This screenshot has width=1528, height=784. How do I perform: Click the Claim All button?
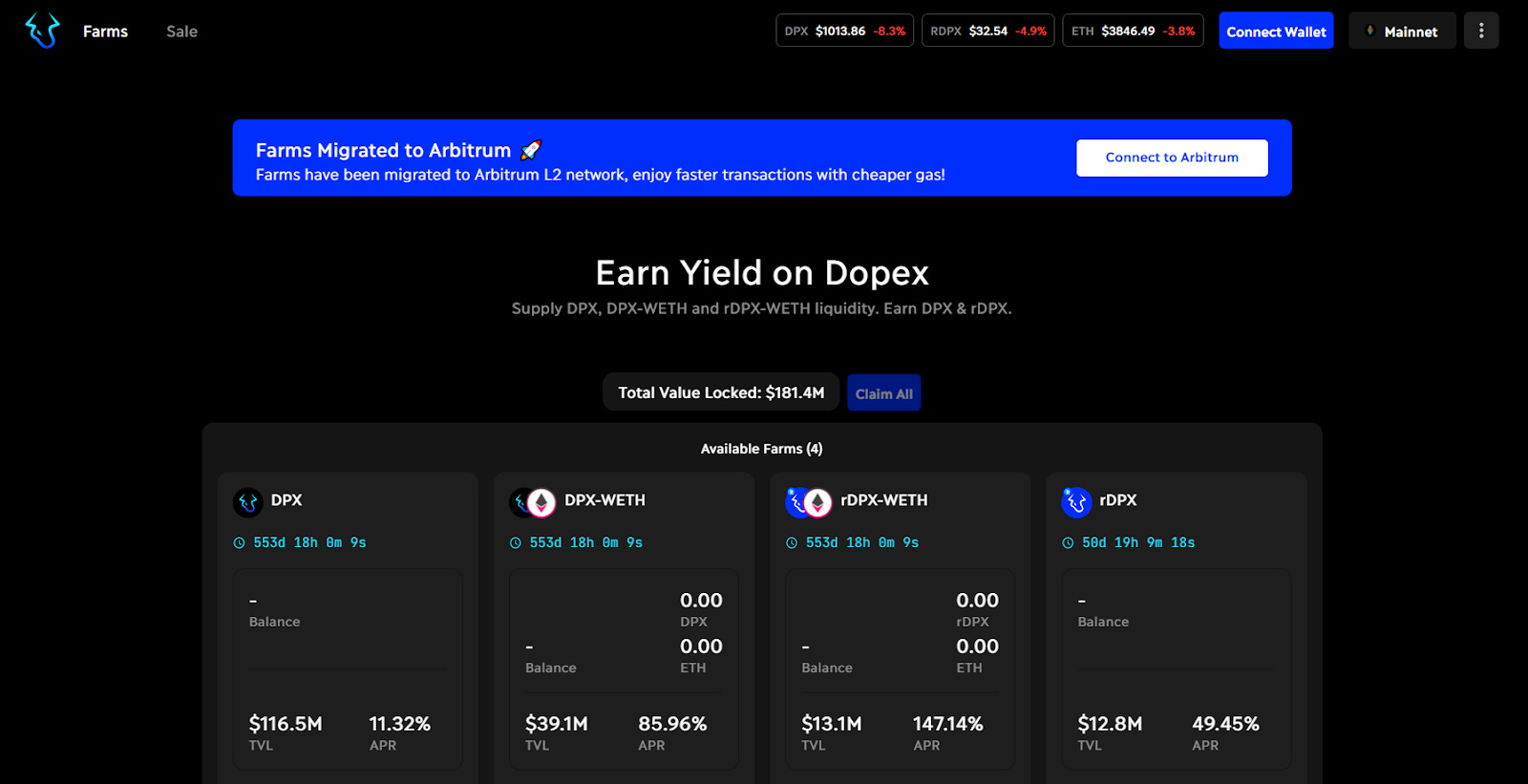[883, 392]
